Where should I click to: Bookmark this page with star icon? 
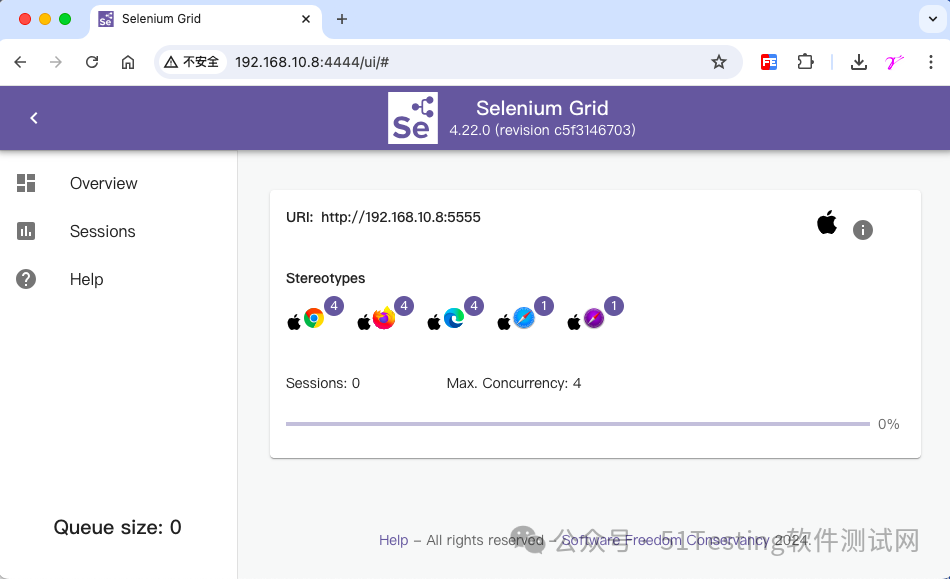(x=719, y=62)
